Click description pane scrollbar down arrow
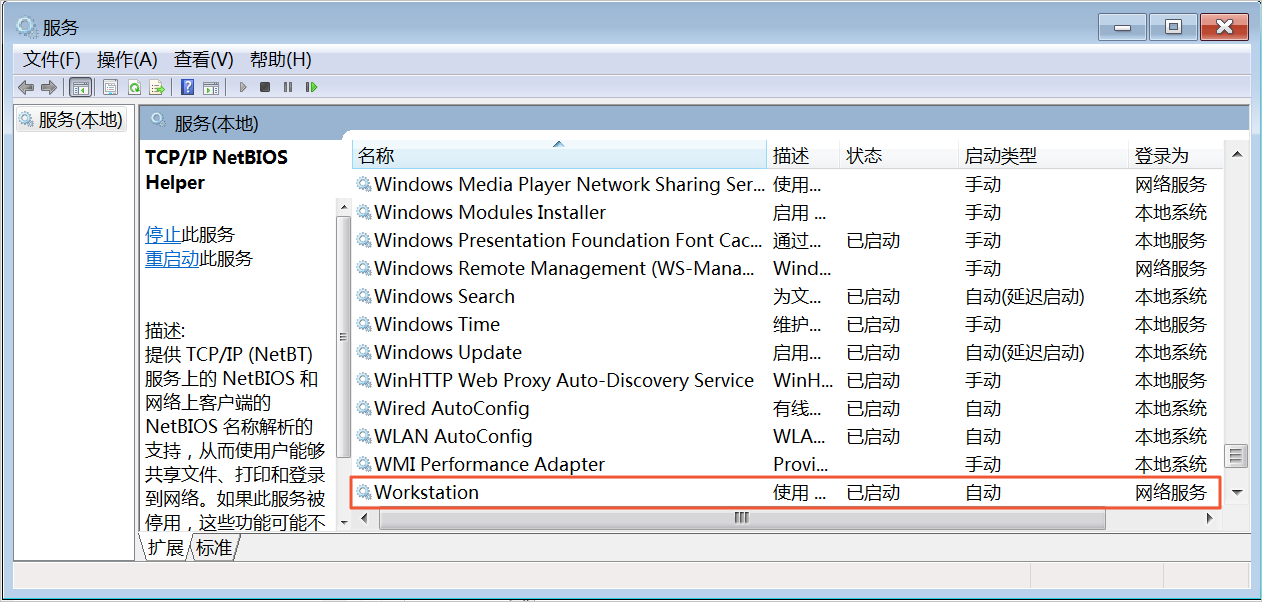1262x602 pixels. pos(344,521)
